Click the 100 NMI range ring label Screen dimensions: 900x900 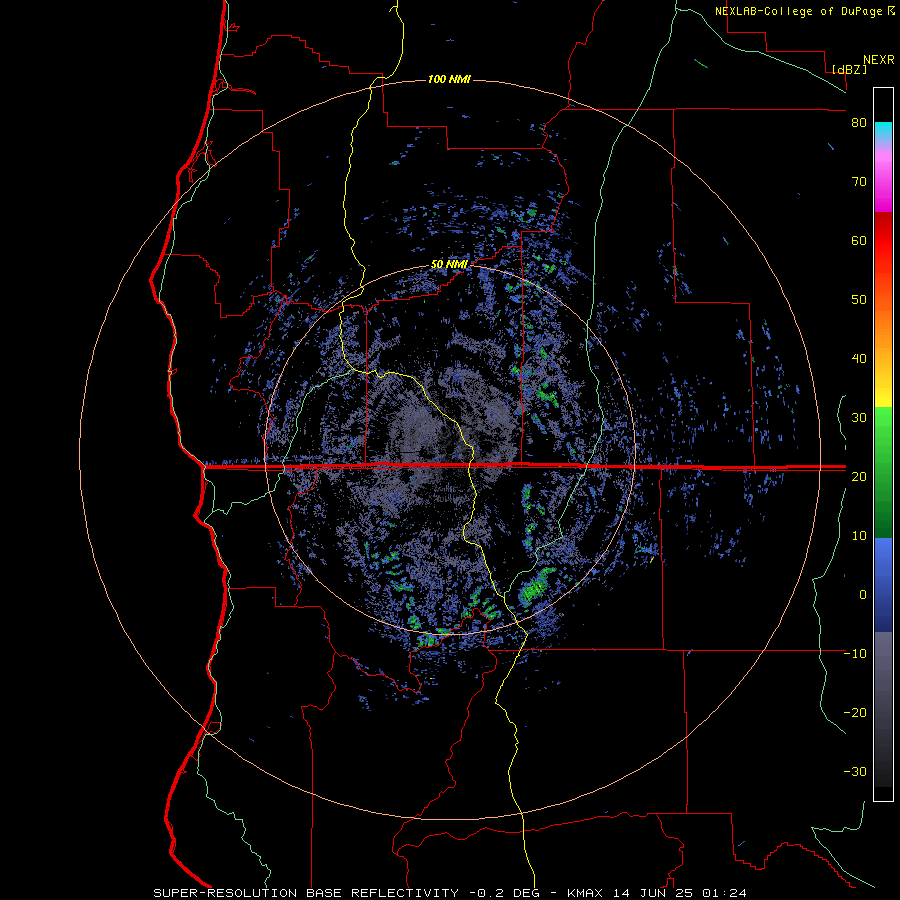tap(449, 79)
